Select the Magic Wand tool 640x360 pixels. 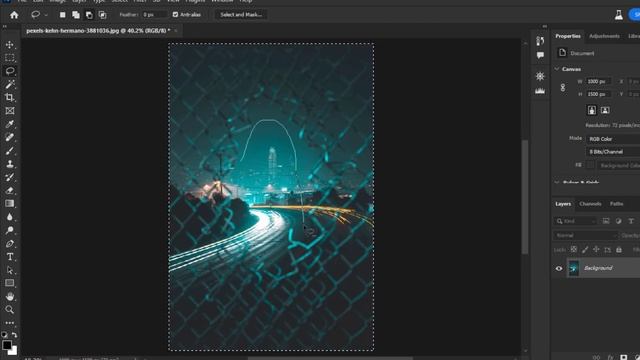pyautogui.click(x=10, y=84)
